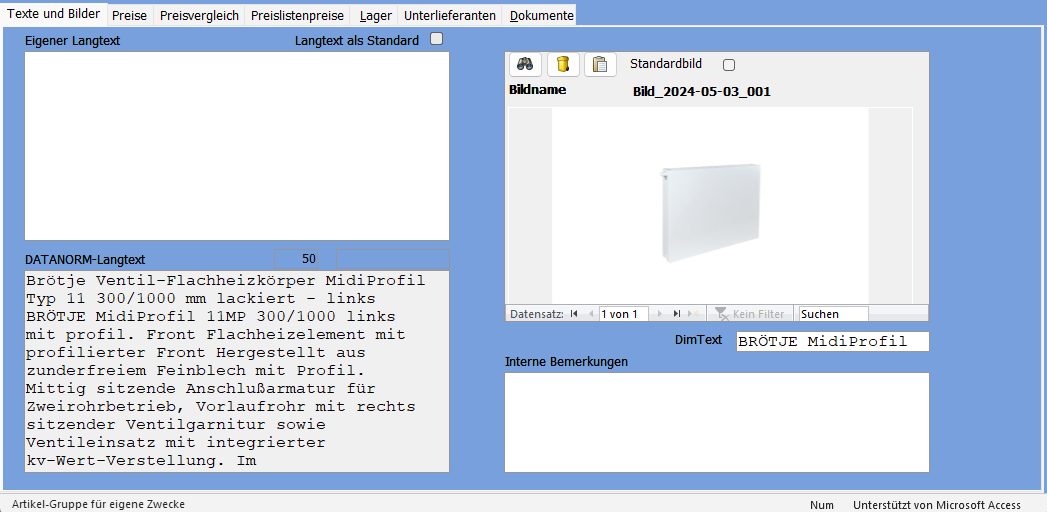Click empty gray field next to 50
1047x512 pixels.
pos(393,258)
